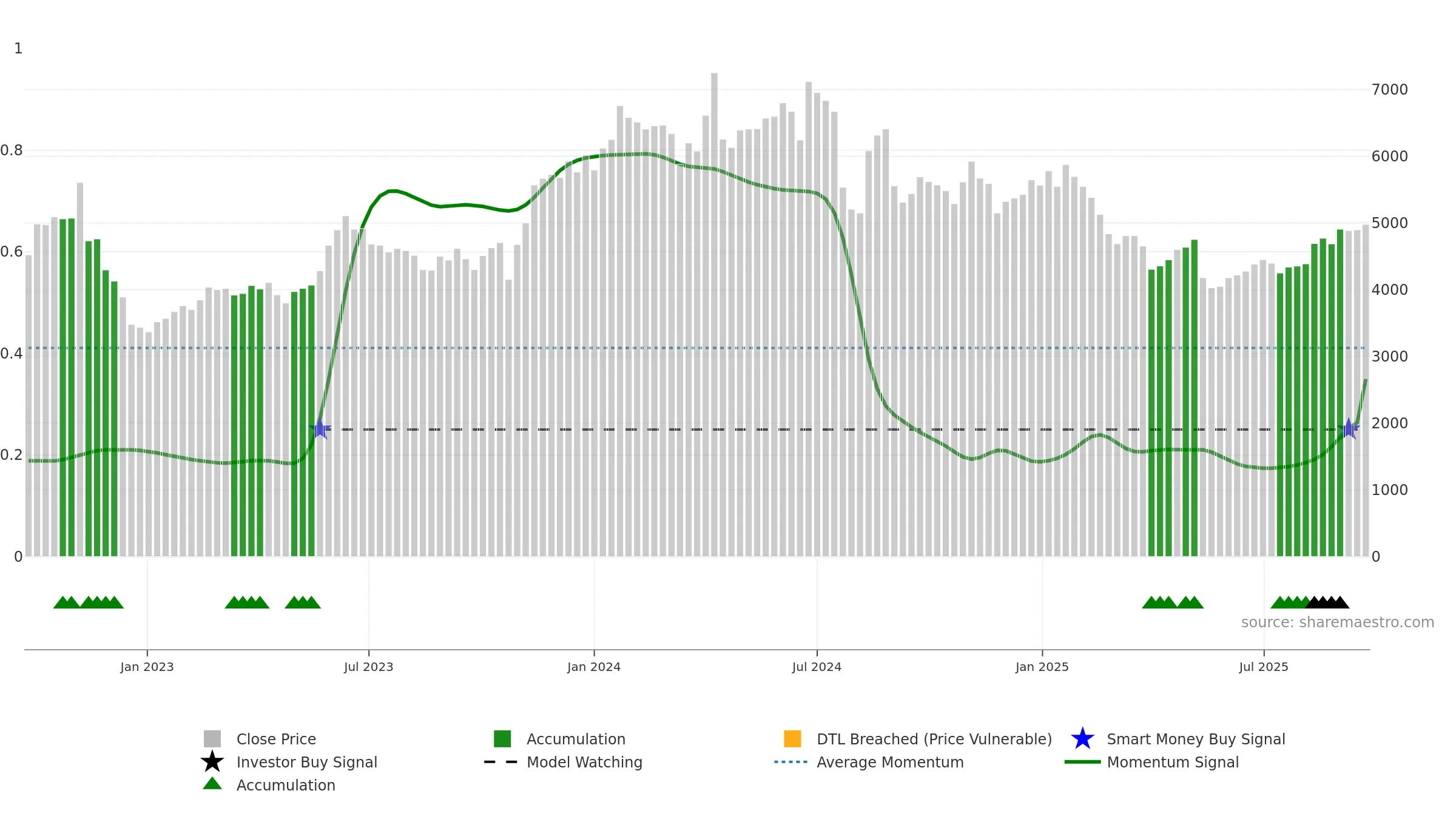1456x819 pixels.
Task: Click the Average Momentum dotted line legend icon
Action: [x=791, y=762]
